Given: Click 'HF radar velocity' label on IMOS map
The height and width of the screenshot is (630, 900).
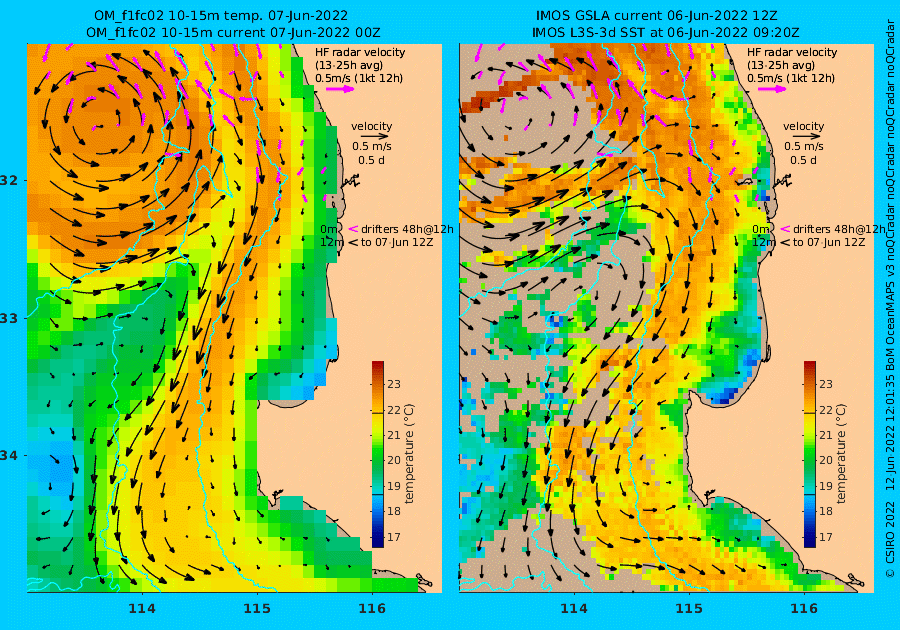Looking at the screenshot, I should point(792,52).
